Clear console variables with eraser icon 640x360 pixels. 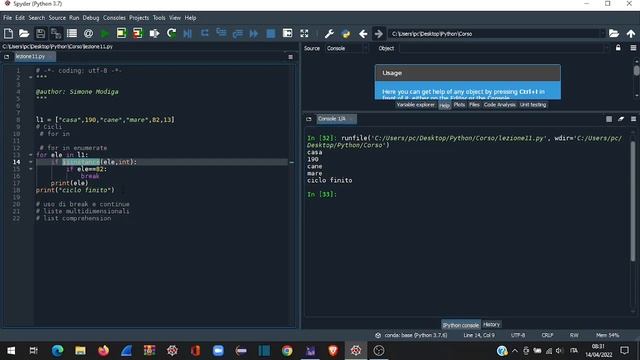[621, 119]
